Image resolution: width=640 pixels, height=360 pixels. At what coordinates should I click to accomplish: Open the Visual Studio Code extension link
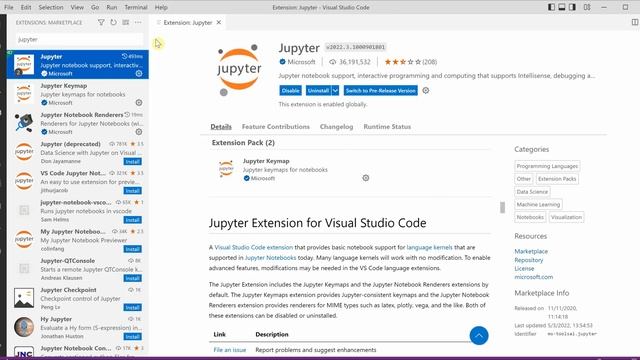coord(253,247)
